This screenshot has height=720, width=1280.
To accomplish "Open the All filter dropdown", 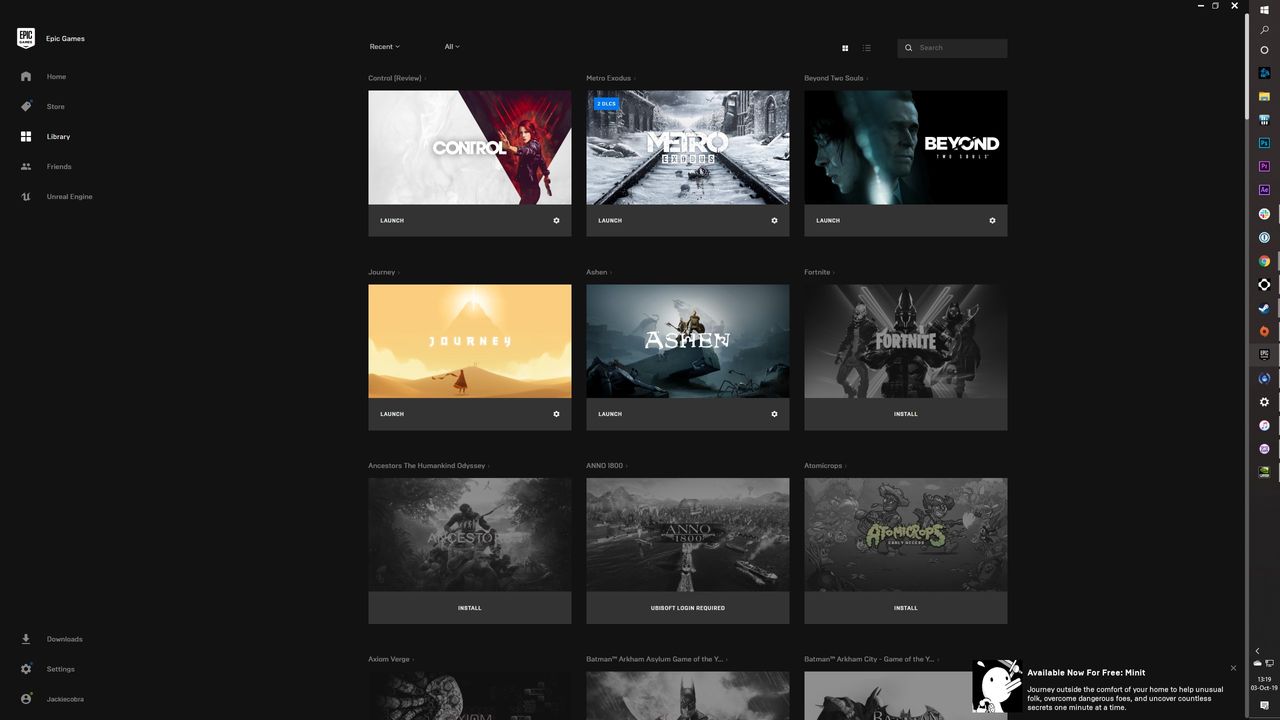I will tap(452, 47).
